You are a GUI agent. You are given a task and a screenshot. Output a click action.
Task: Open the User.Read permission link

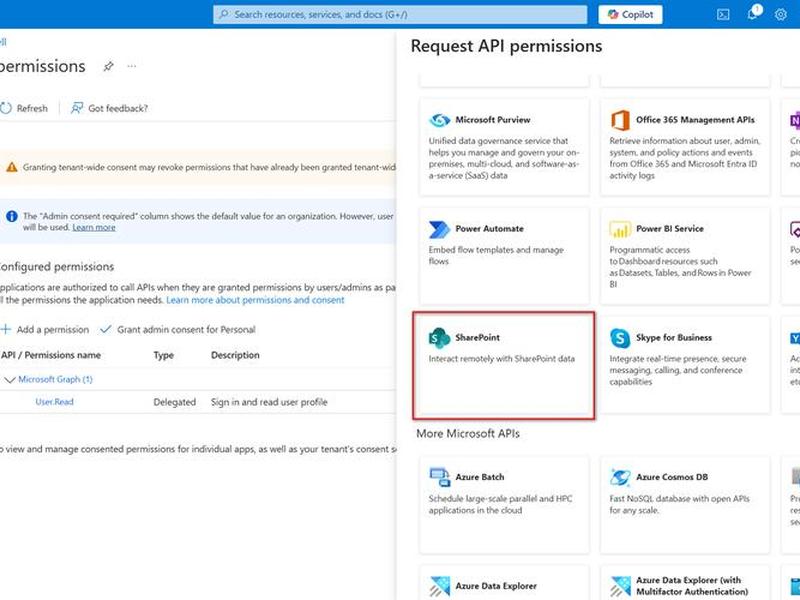[55, 402]
